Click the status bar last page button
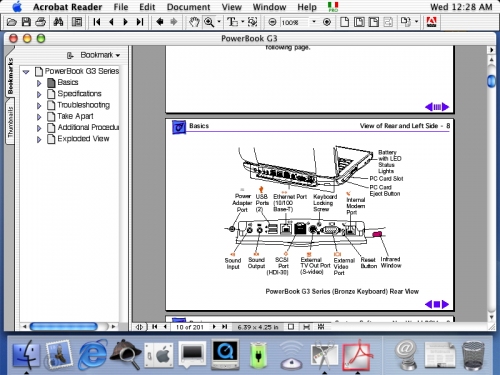This screenshot has width=500, height=375. pyautogui.click(x=225, y=327)
